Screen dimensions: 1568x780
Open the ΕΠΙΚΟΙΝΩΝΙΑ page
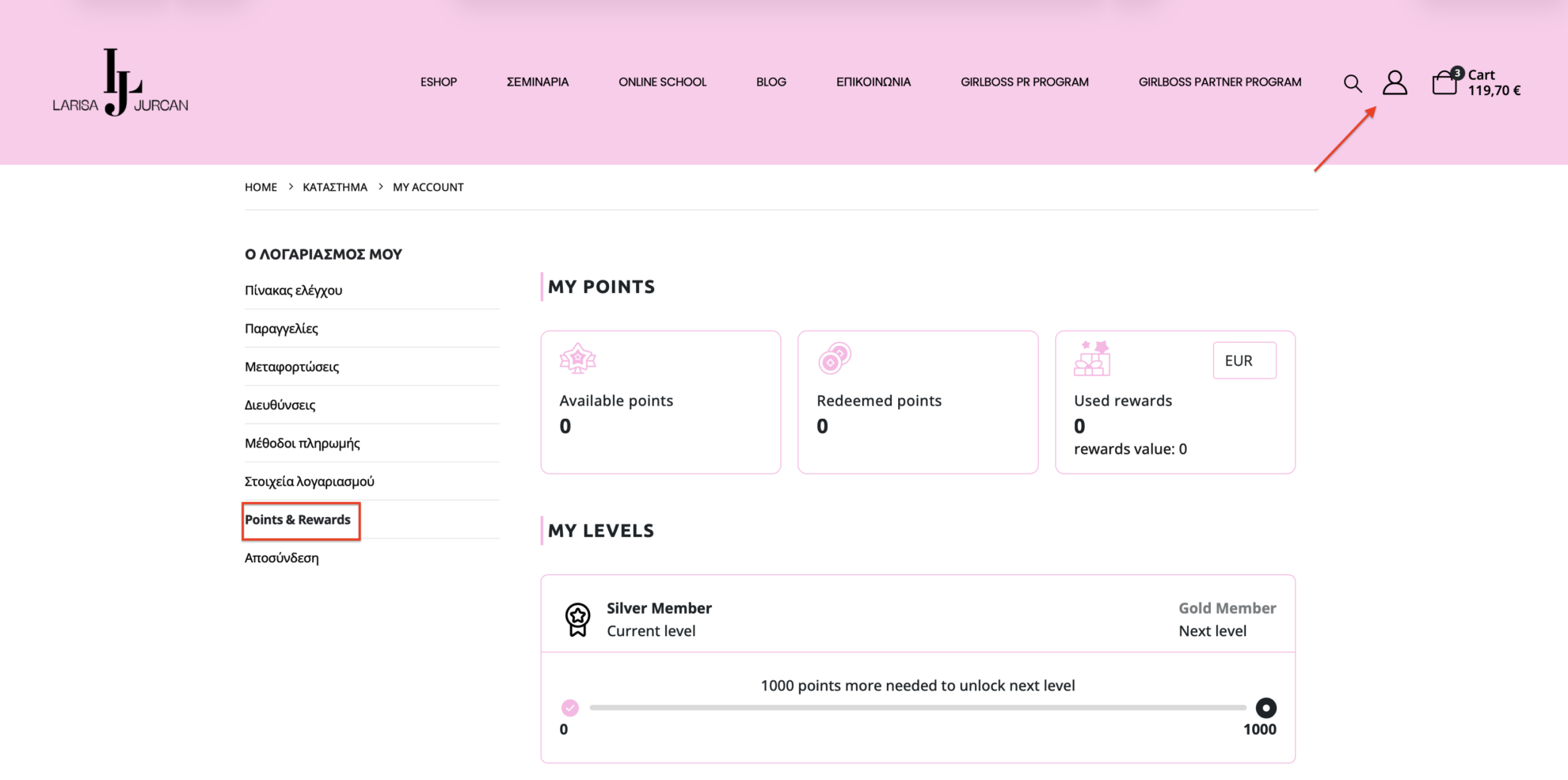873,82
